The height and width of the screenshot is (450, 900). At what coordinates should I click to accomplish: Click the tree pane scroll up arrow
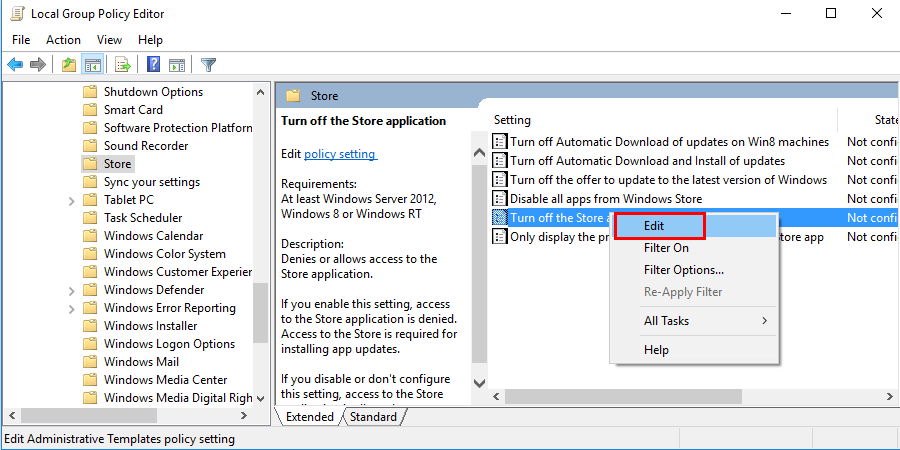tap(260, 92)
